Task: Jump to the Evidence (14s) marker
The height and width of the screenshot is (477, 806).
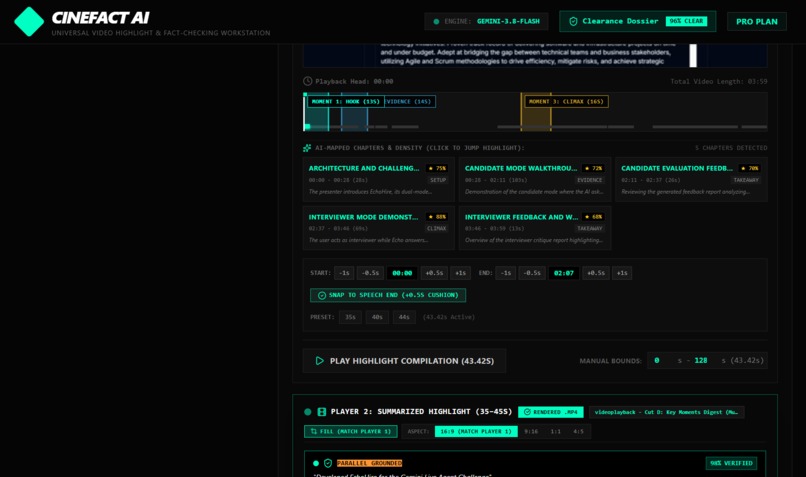Action: [x=409, y=101]
